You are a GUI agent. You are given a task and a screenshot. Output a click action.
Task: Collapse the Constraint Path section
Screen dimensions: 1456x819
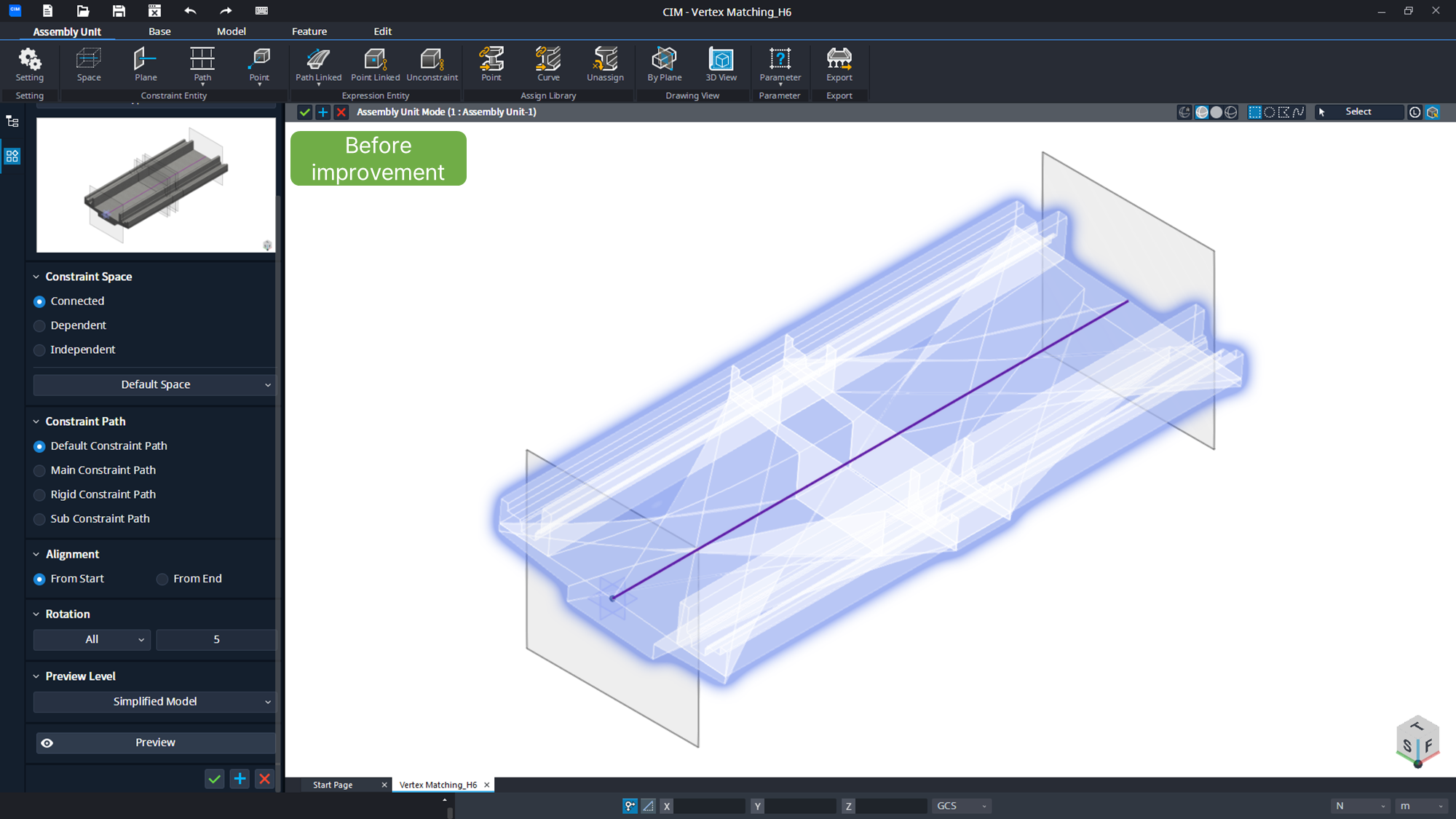tap(36, 422)
